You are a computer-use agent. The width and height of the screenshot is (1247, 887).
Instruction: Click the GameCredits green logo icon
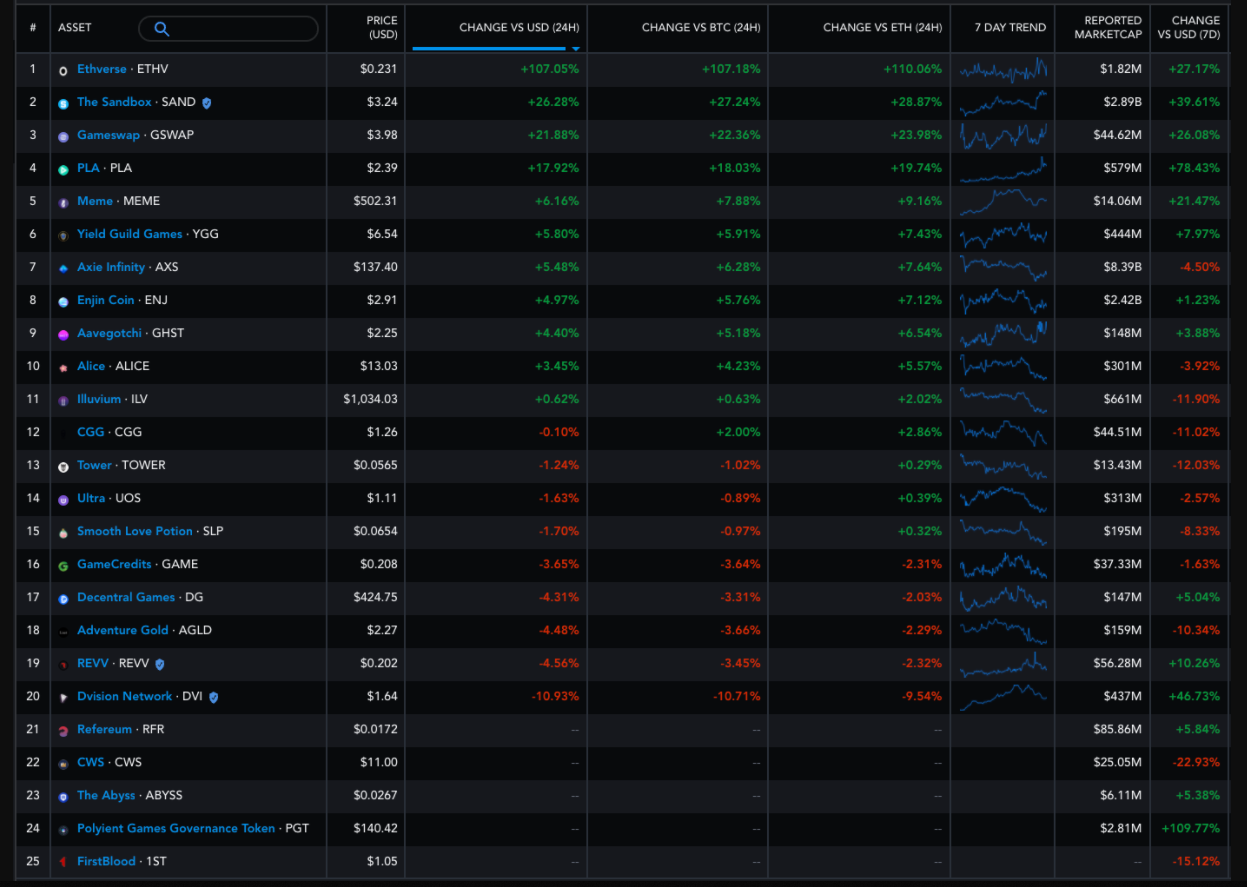tap(63, 565)
